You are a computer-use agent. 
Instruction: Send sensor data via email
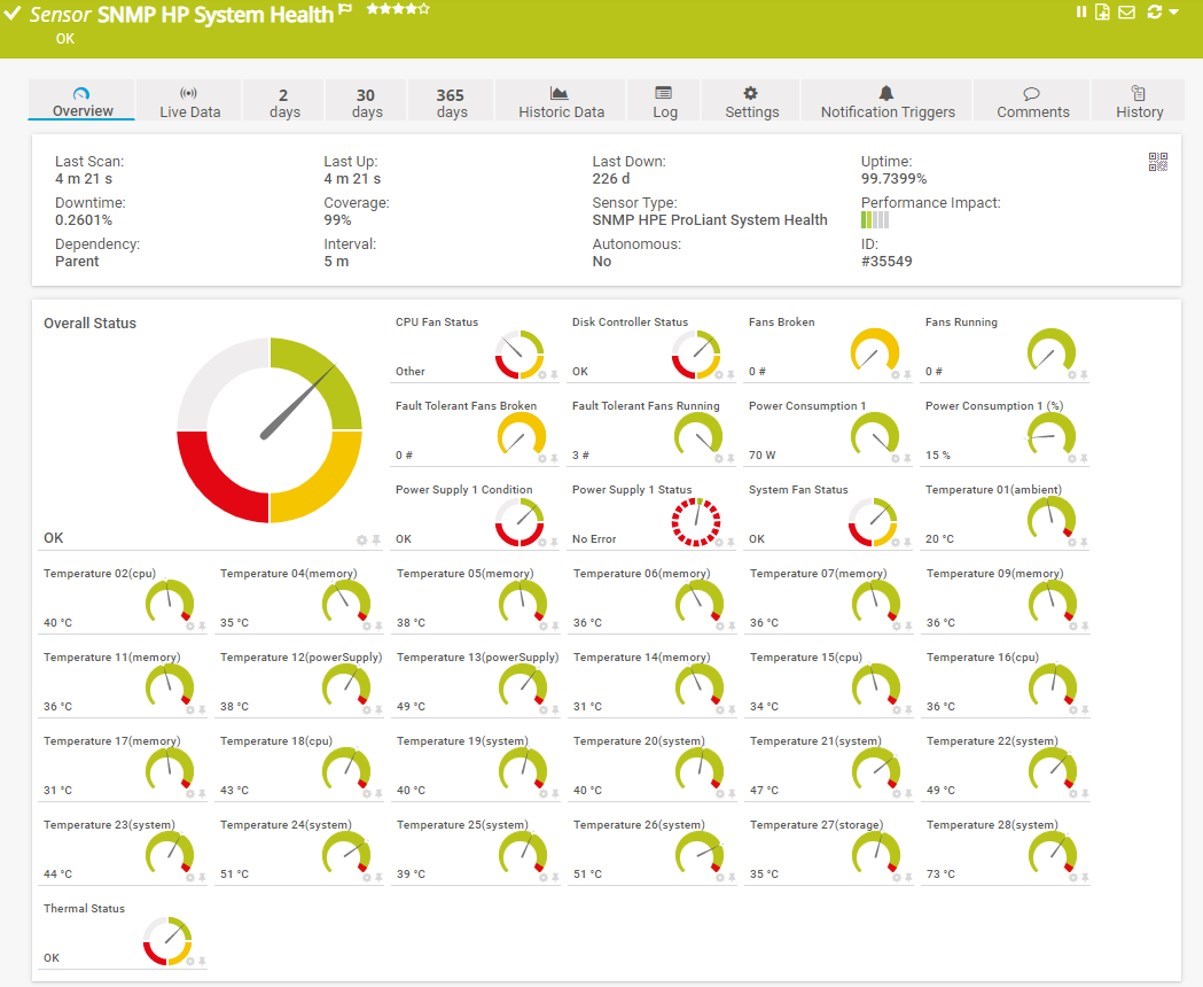[1126, 12]
